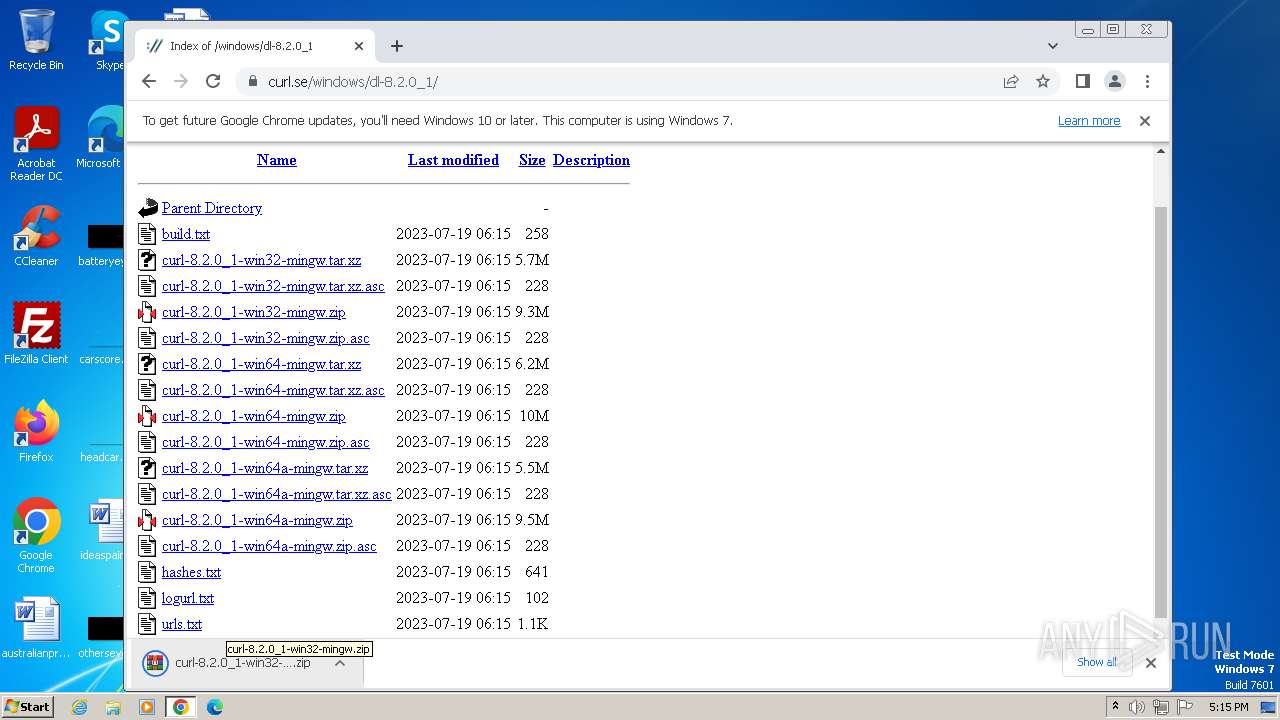Open the Windows Start menu
The height and width of the screenshot is (720, 1280).
pos(28,706)
